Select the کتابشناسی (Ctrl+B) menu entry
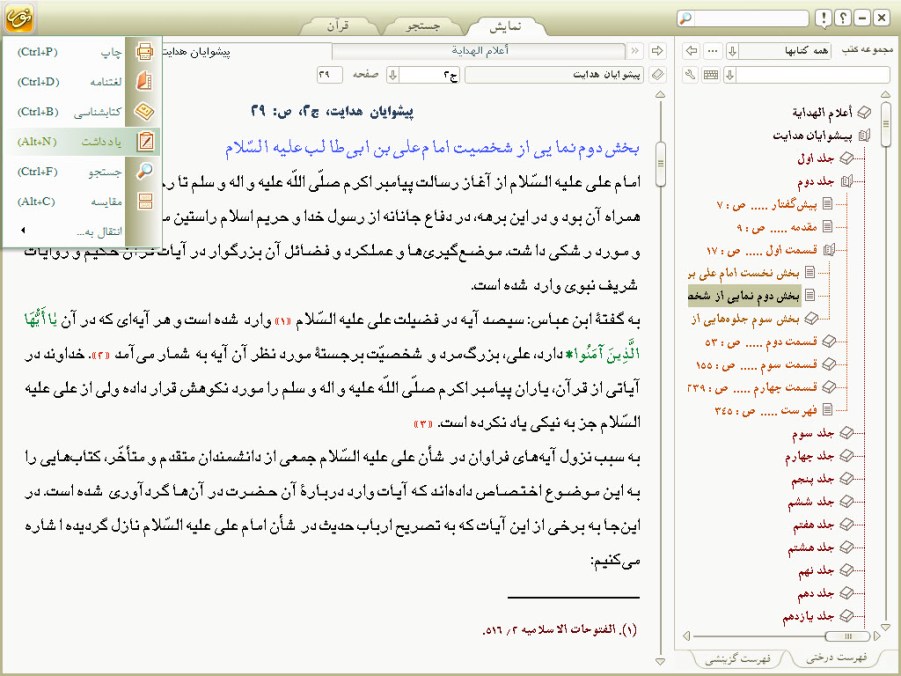Image resolution: width=901 pixels, height=676 pixels. (x=81, y=112)
